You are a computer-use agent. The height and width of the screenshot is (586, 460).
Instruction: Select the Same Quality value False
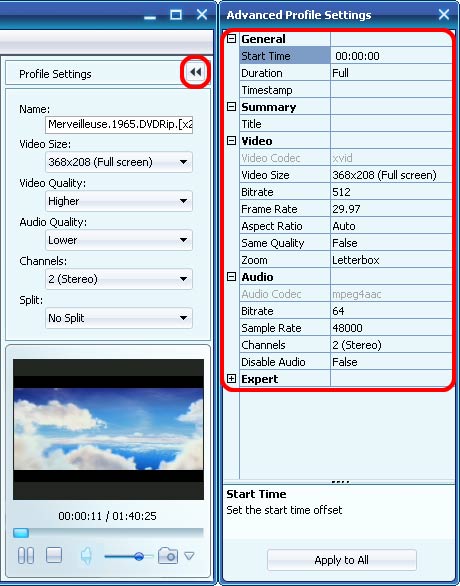391,243
